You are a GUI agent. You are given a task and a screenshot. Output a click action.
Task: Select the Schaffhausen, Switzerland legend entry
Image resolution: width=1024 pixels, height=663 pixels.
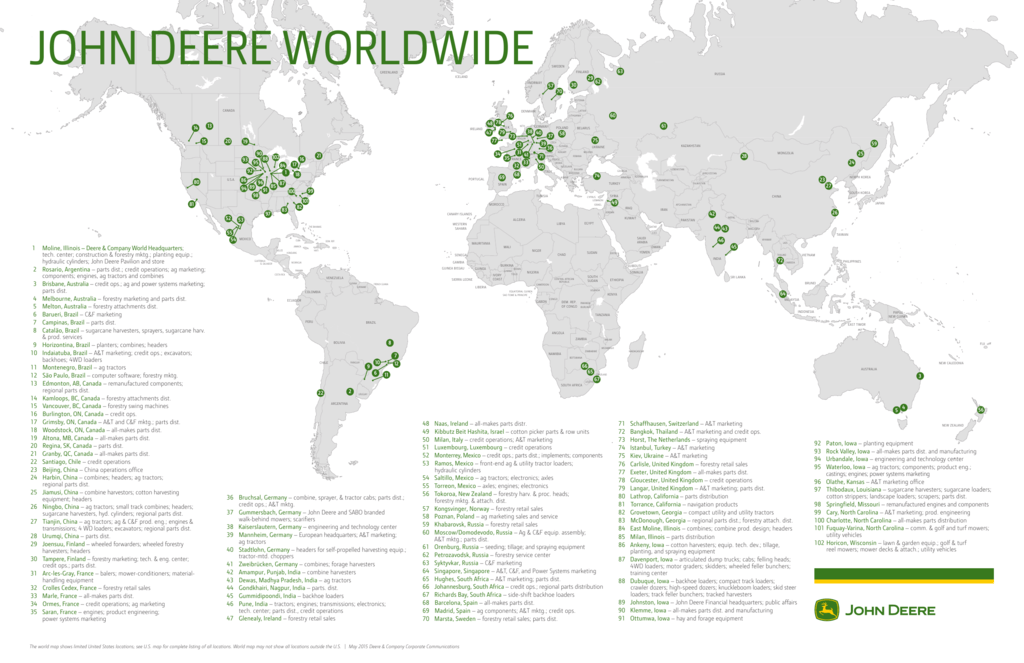[x=680, y=423]
